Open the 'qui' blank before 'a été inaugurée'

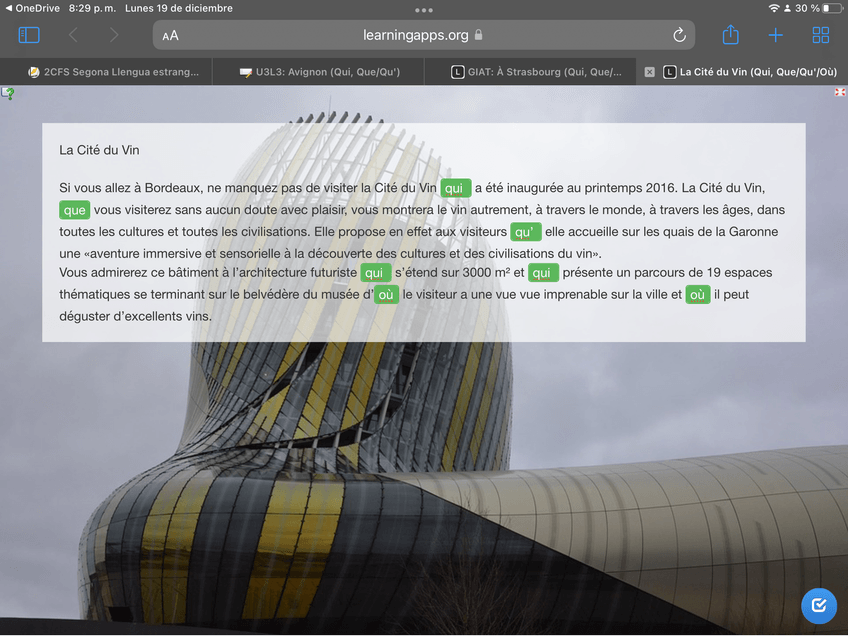[x=455, y=188]
